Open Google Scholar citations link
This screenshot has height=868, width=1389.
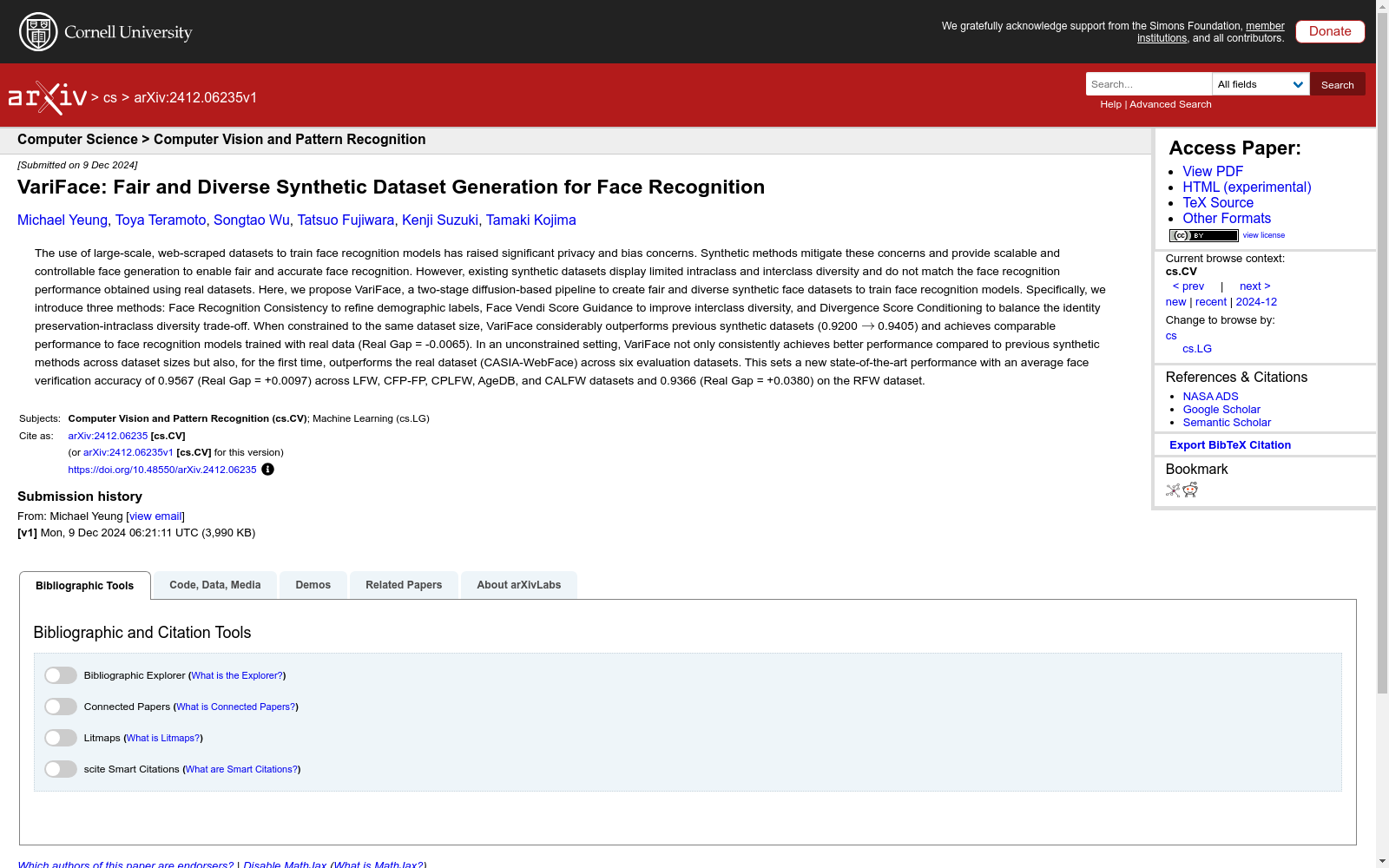1221,410
